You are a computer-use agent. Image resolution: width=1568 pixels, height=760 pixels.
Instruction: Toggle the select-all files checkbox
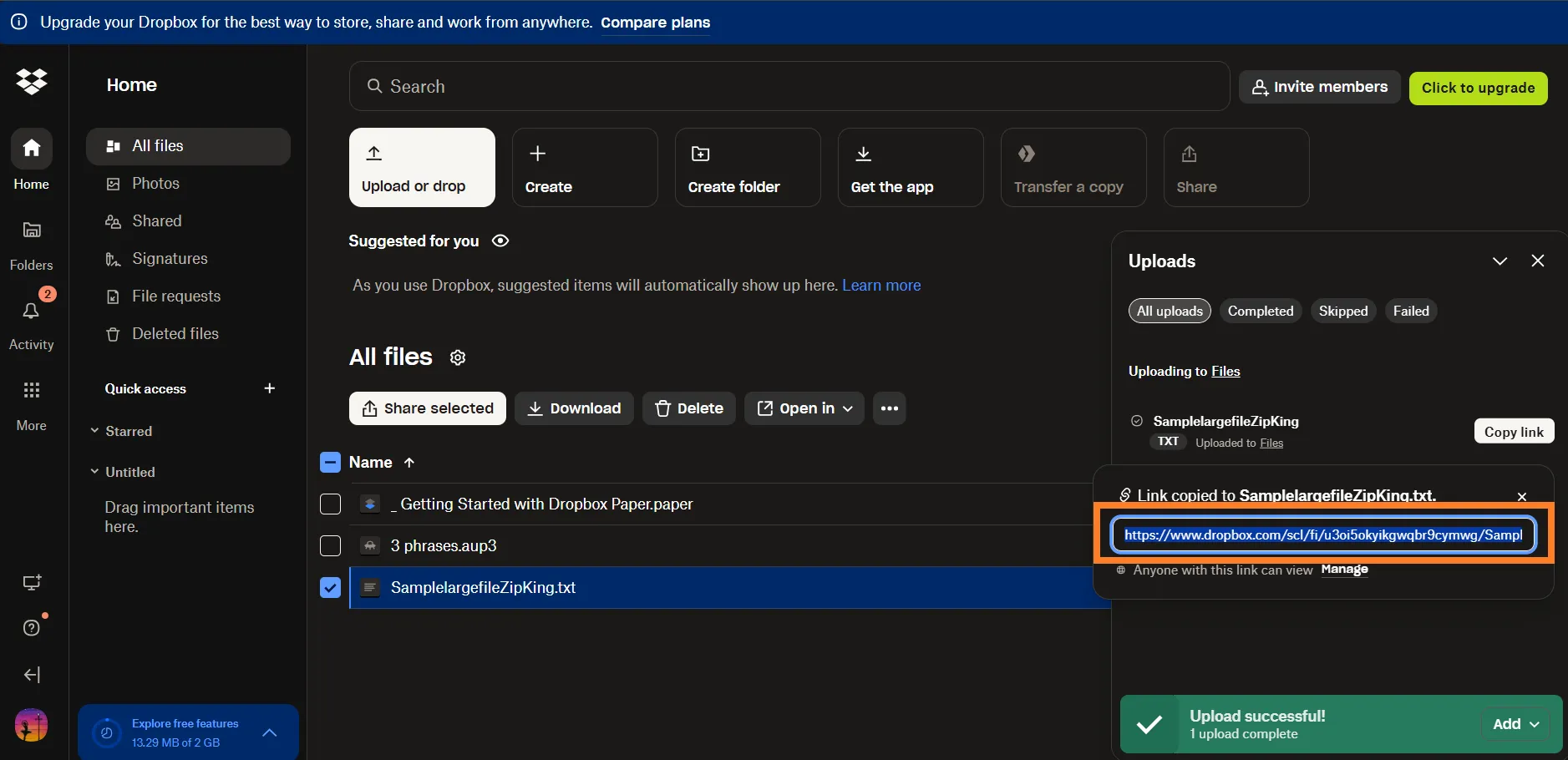pyautogui.click(x=331, y=463)
